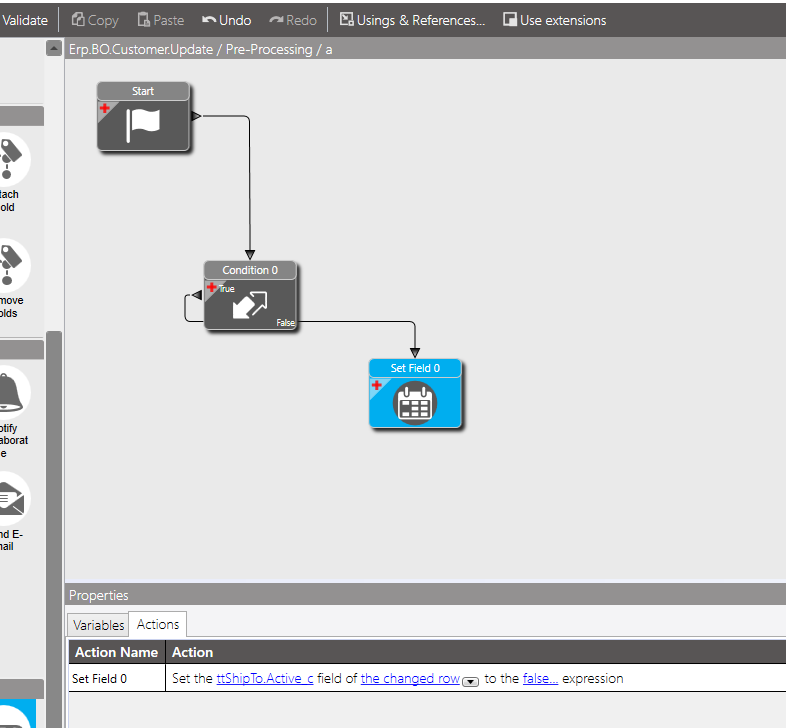Switch to the Variables tab

click(98, 625)
